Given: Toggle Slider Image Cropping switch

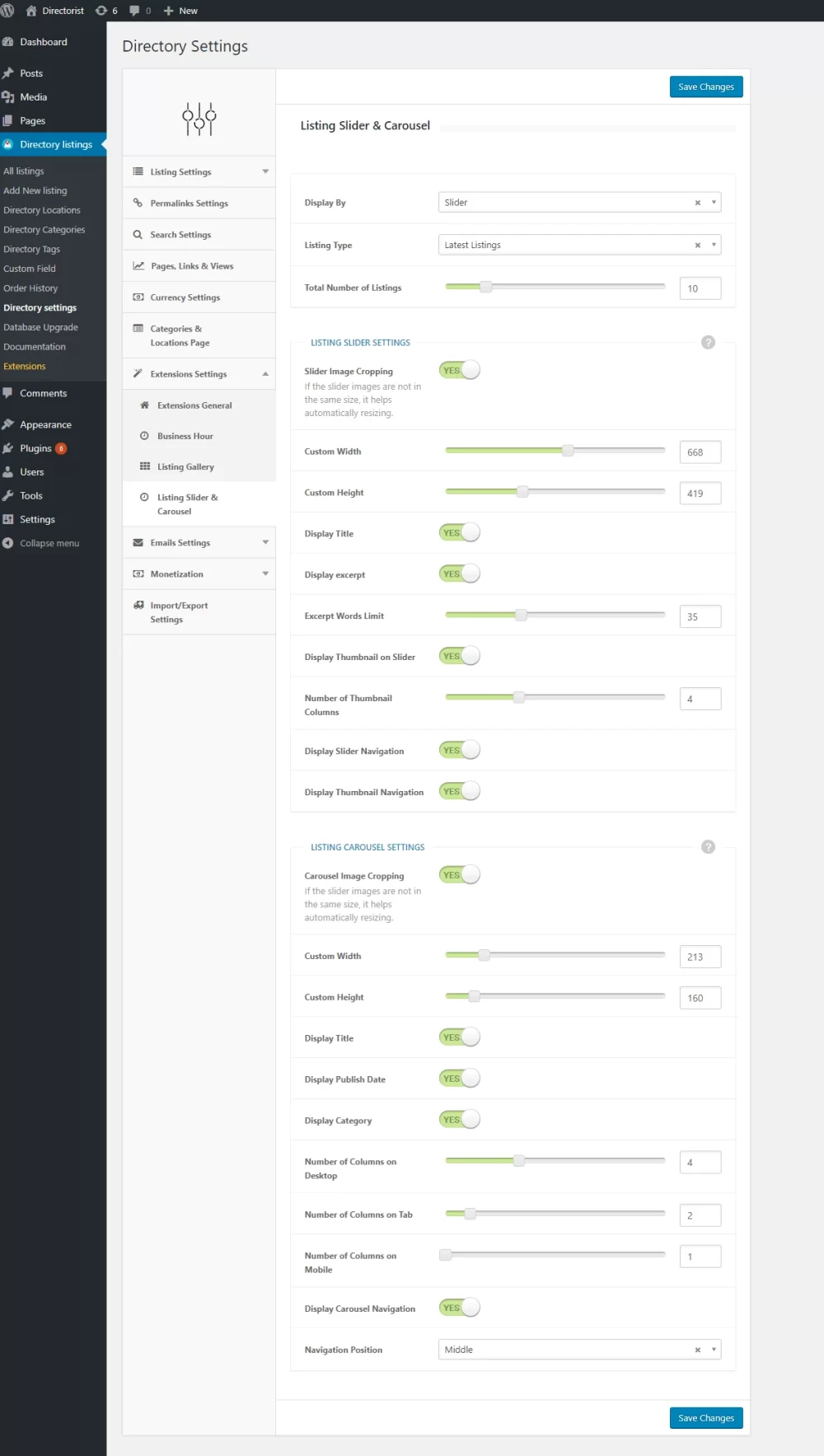Looking at the screenshot, I should (459, 371).
